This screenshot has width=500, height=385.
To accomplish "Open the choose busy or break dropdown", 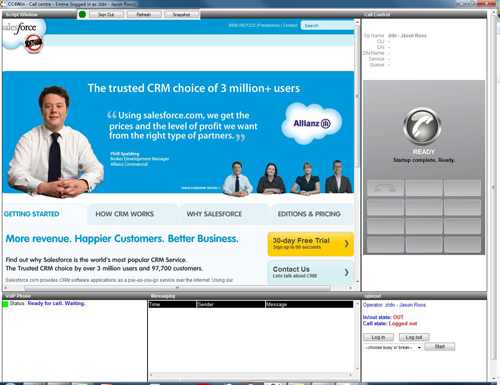I will point(393,347).
